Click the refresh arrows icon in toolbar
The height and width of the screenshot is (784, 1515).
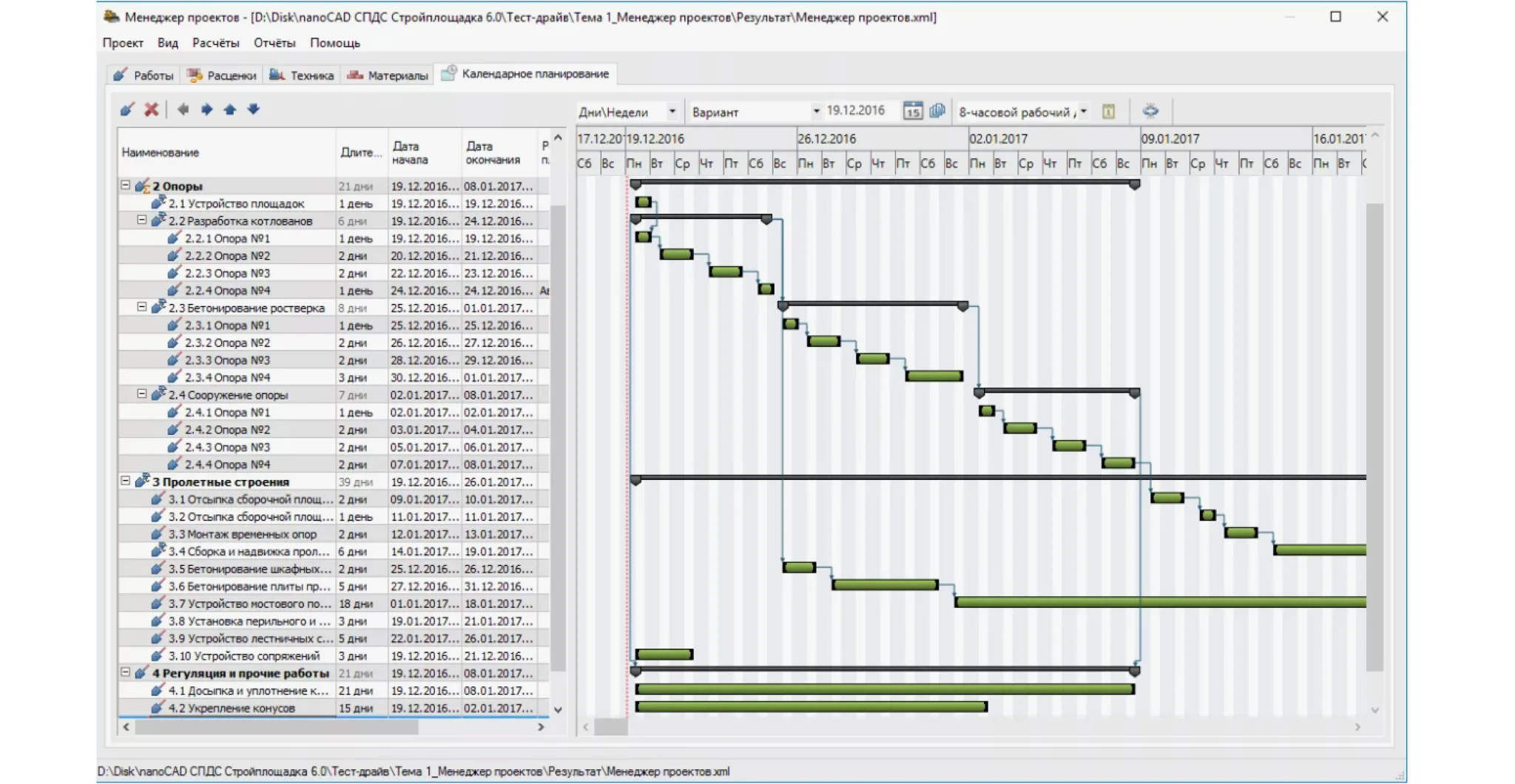click(x=1150, y=111)
